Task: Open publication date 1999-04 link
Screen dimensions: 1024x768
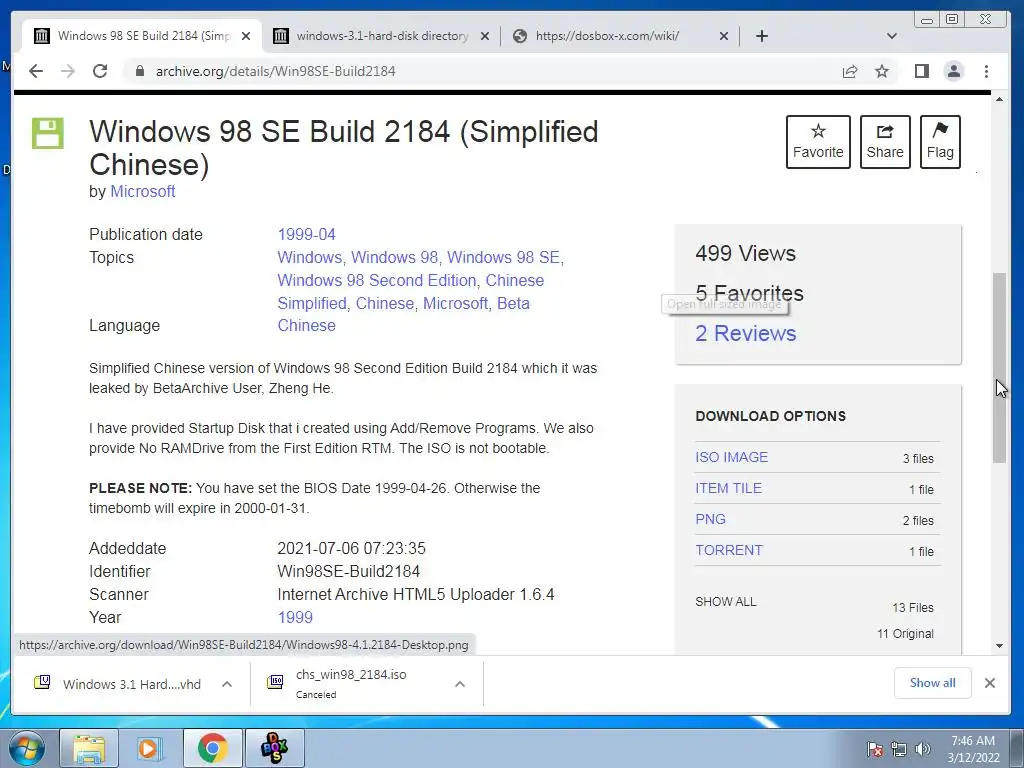Action: [x=306, y=234]
